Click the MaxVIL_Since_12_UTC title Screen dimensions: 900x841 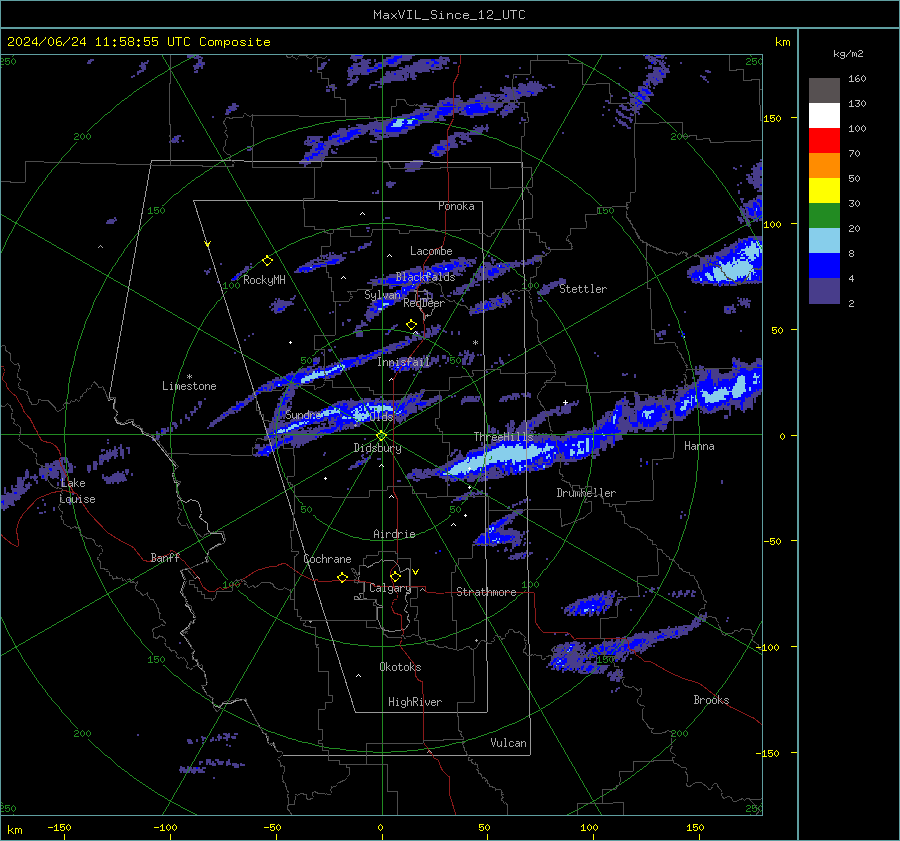[449, 15]
